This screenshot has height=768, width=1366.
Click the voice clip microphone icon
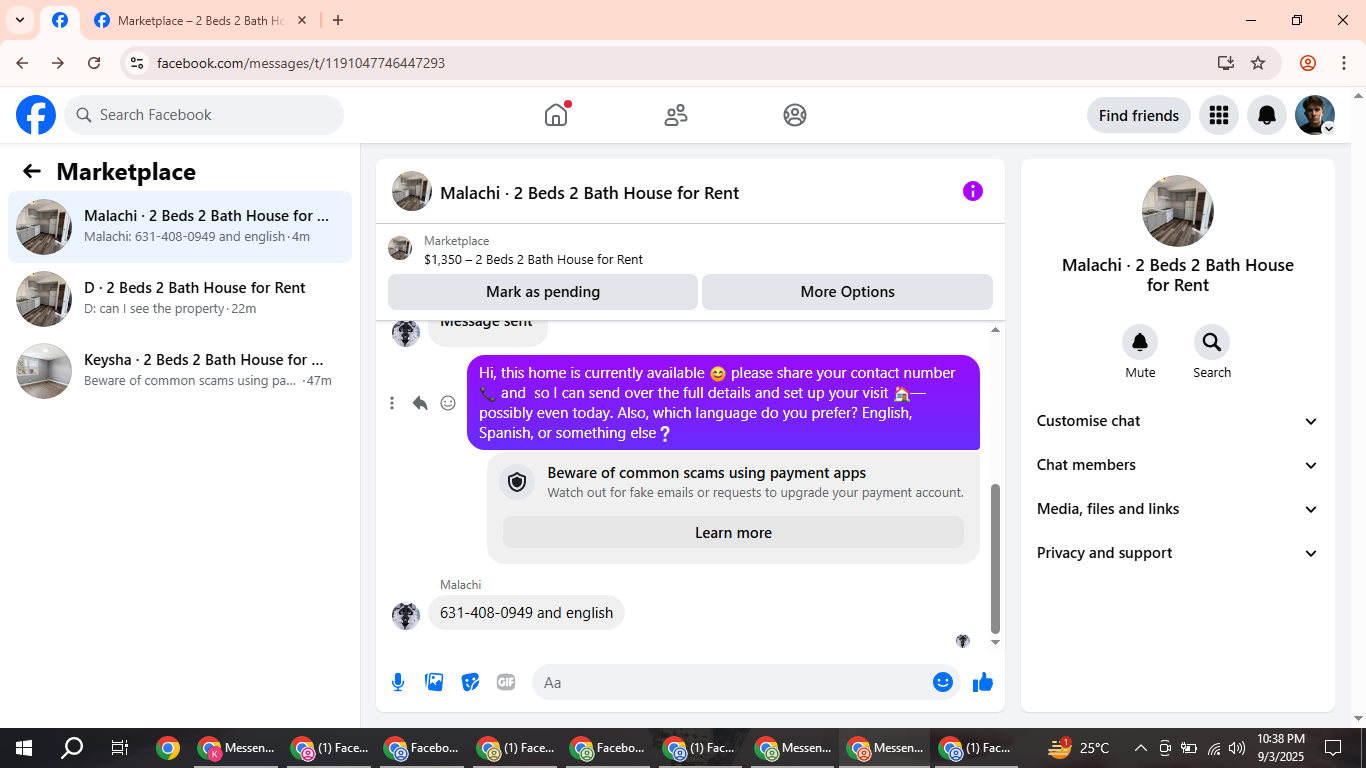(398, 682)
